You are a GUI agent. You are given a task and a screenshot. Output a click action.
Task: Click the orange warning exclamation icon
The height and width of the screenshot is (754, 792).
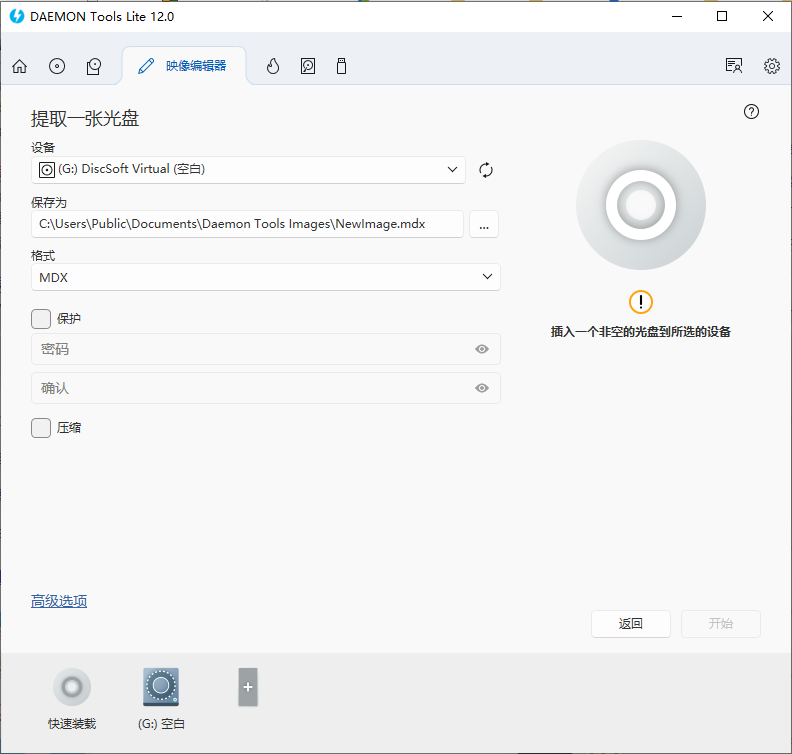click(x=640, y=302)
